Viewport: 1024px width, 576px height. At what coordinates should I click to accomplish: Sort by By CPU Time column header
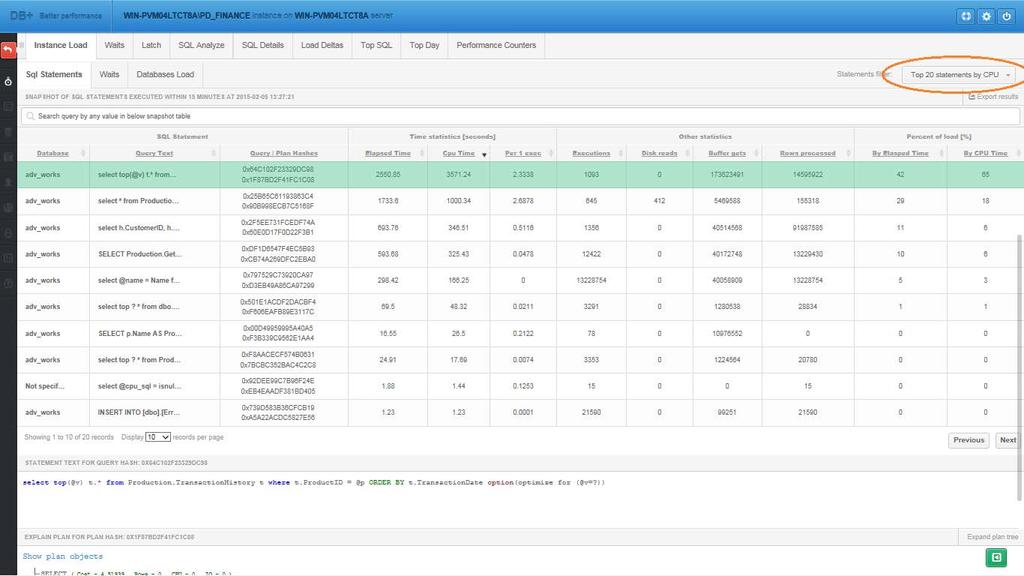[x=985, y=153]
